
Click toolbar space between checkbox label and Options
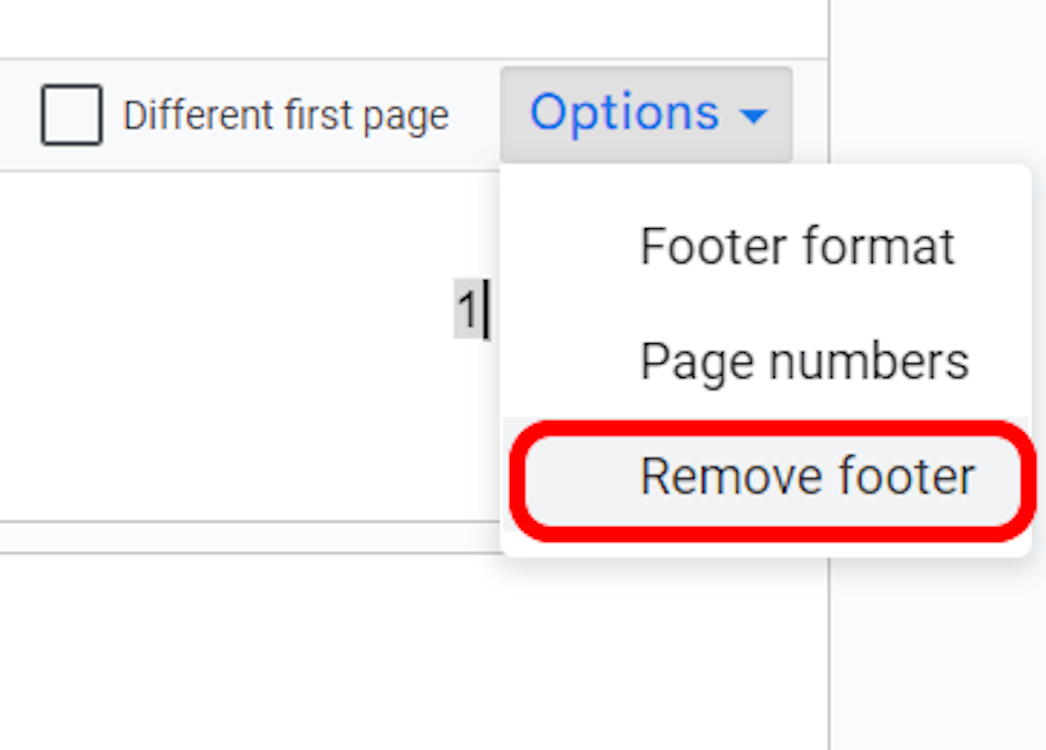[475, 116]
